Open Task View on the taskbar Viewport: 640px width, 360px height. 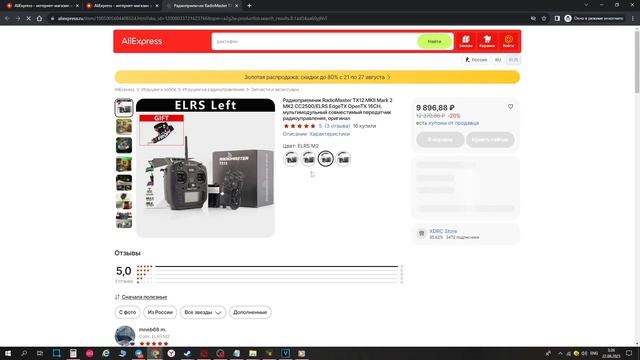40,353
